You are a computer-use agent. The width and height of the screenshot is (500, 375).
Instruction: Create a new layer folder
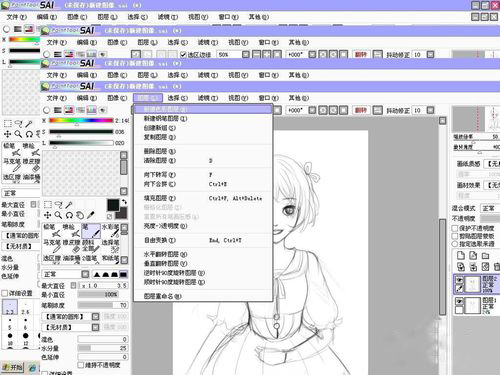485,256
